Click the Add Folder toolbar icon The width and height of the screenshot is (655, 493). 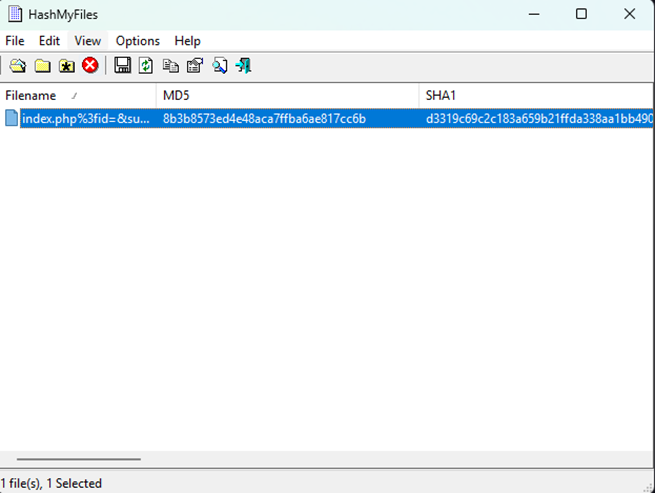pyautogui.click(x=42, y=66)
